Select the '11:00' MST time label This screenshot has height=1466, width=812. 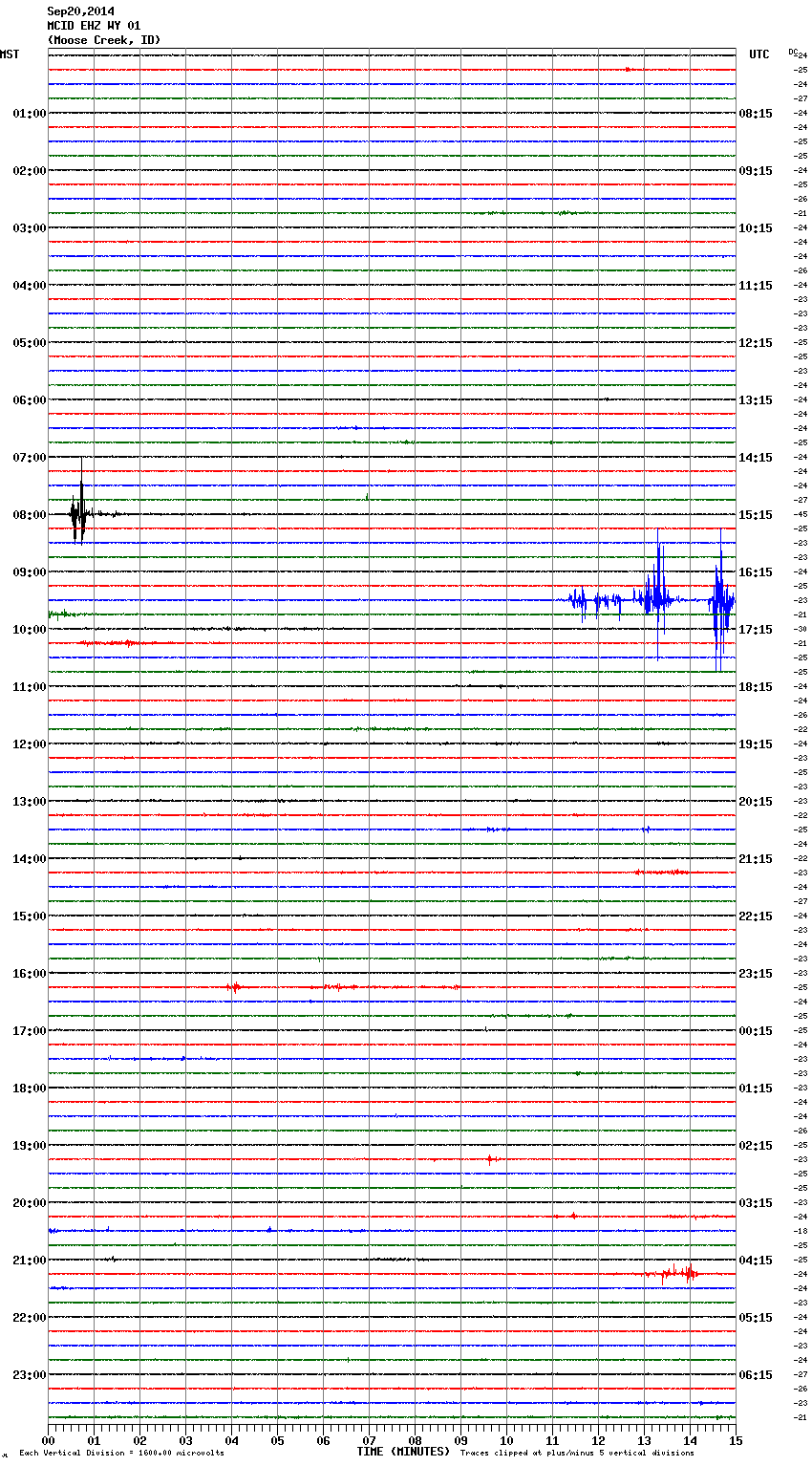pyautogui.click(x=29, y=687)
